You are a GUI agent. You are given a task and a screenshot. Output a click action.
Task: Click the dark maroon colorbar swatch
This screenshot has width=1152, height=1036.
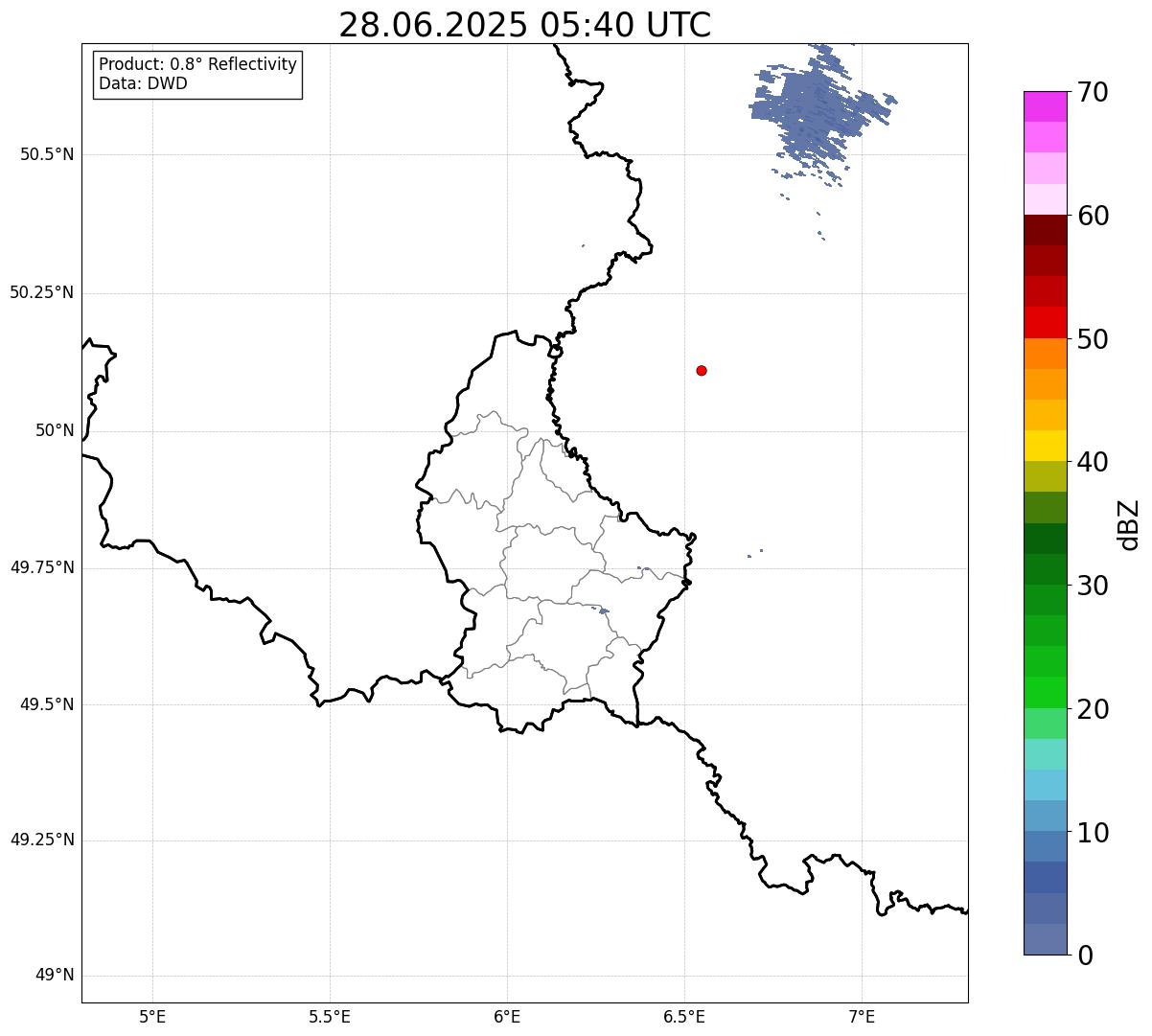tap(1045, 230)
